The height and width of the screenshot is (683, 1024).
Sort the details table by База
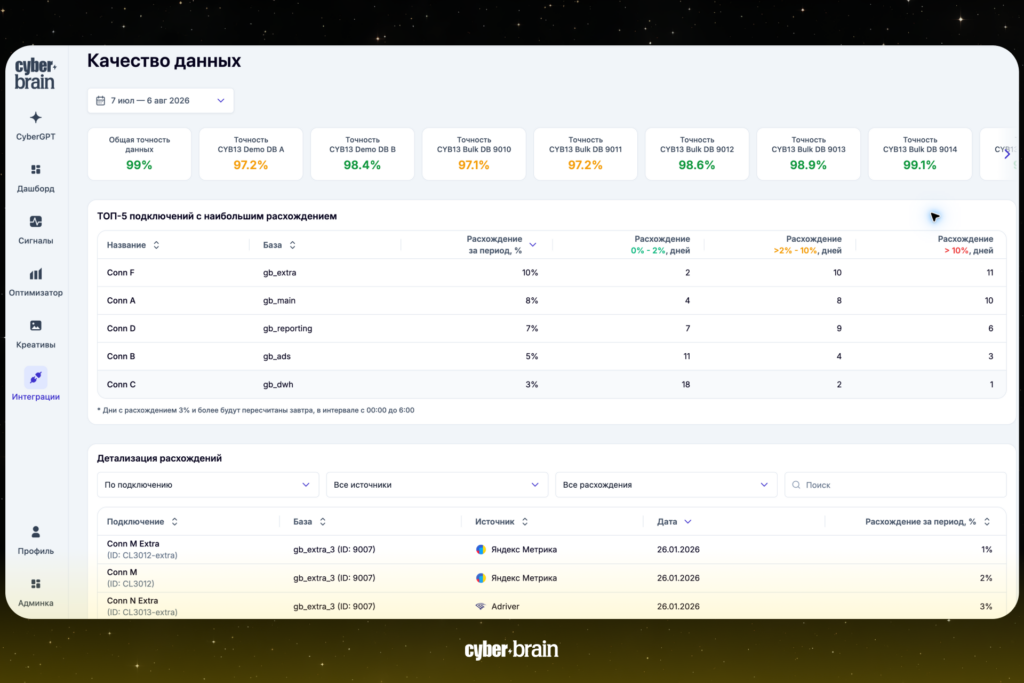[323, 522]
